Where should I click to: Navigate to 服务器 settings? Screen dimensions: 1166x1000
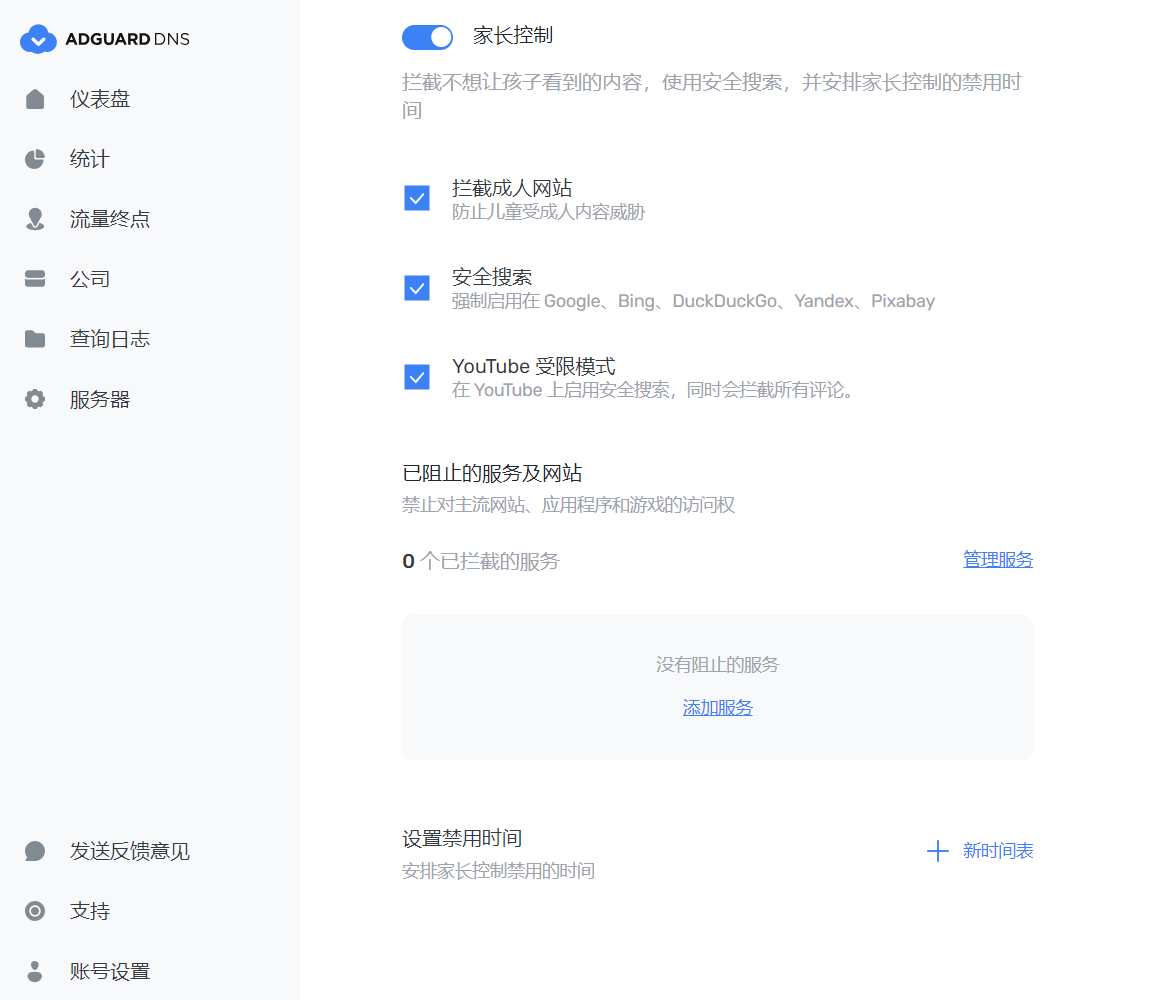(x=100, y=399)
